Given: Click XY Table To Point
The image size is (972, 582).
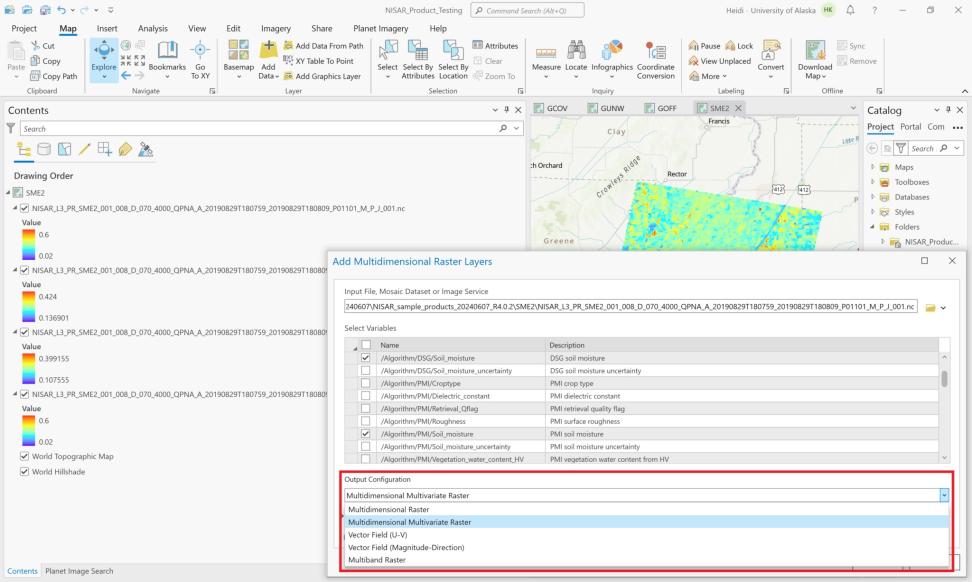Looking at the screenshot, I should tap(319, 61).
